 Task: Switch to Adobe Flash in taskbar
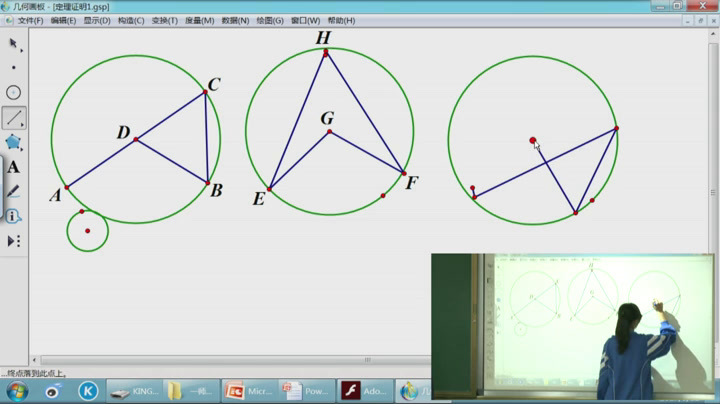click(x=364, y=391)
